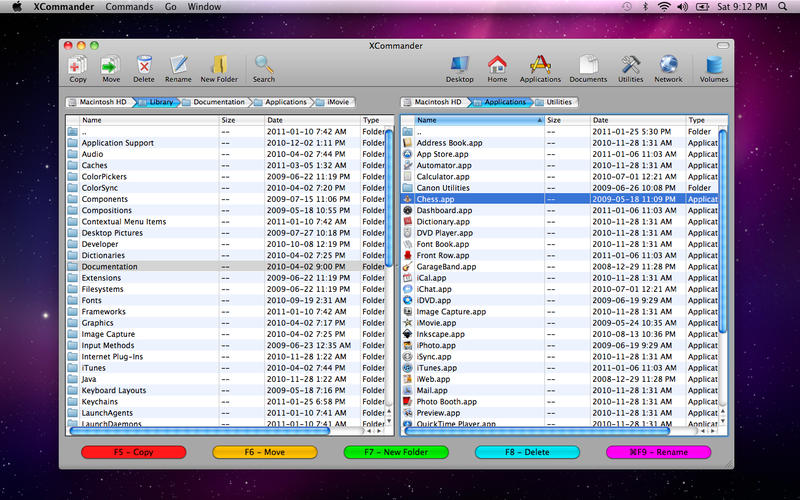Click the Address Book.app icon

pyautogui.click(x=407, y=143)
